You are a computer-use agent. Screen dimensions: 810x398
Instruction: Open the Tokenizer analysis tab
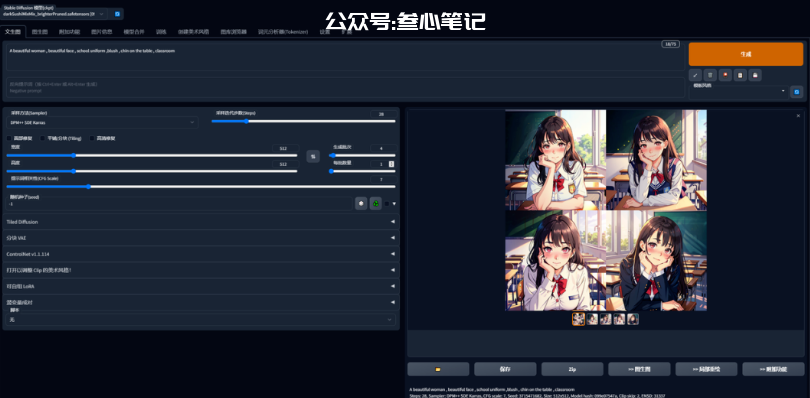283,32
